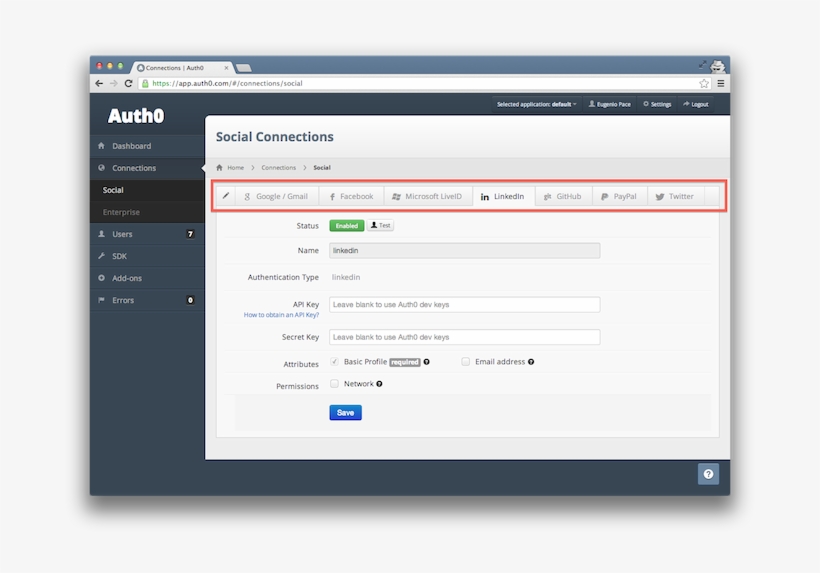Click the help question mark button at bottom right
Image resolution: width=820 pixels, height=573 pixels.
coord(708,474)
